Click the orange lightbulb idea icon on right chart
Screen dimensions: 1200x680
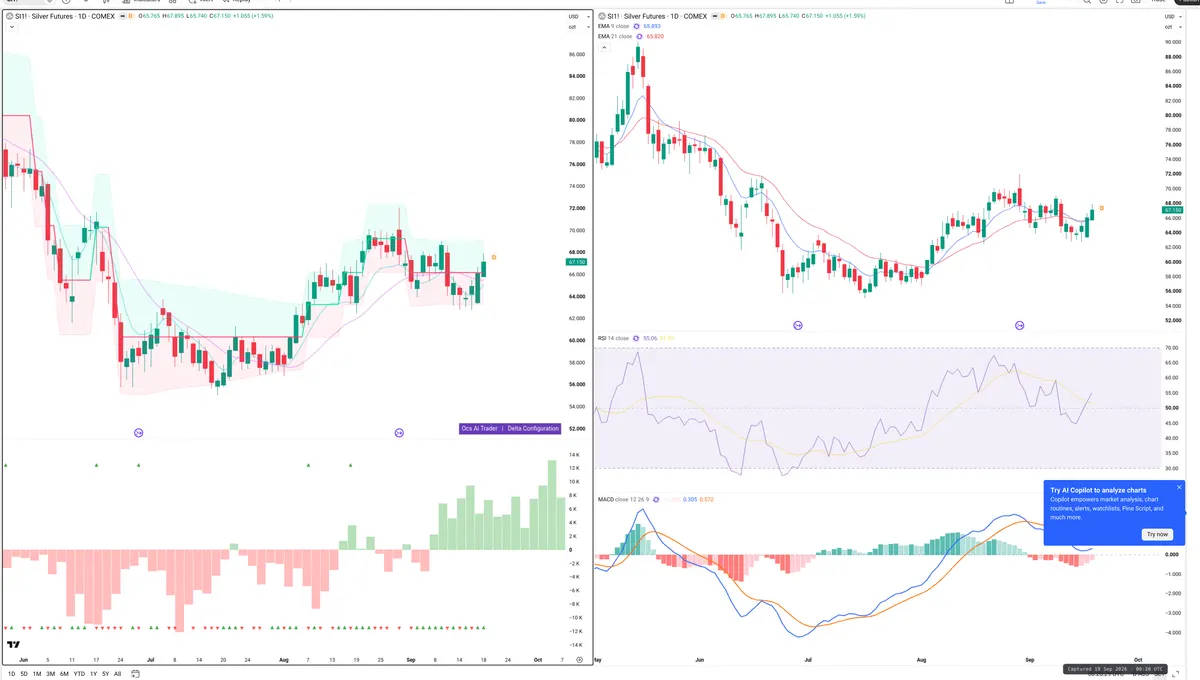click(1101, 208)
